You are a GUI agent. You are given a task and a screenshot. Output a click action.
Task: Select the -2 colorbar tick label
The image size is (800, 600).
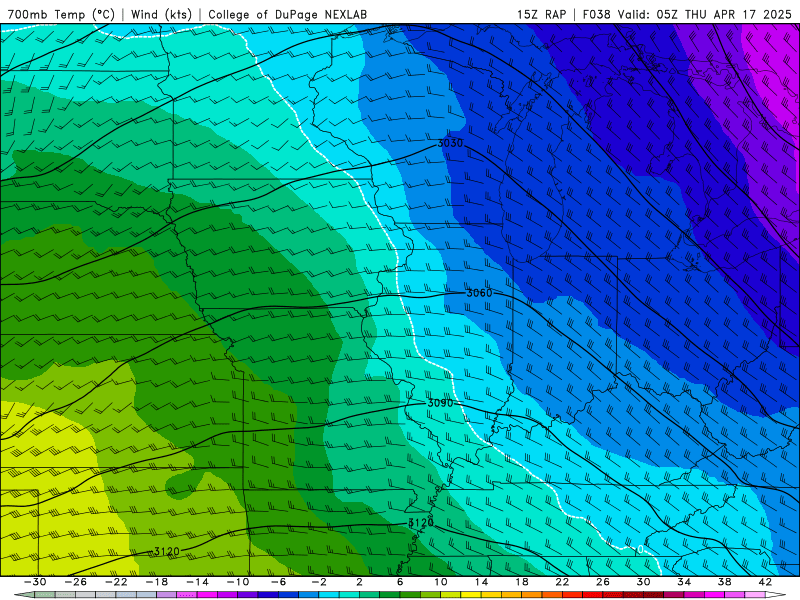tap(319, 582)
